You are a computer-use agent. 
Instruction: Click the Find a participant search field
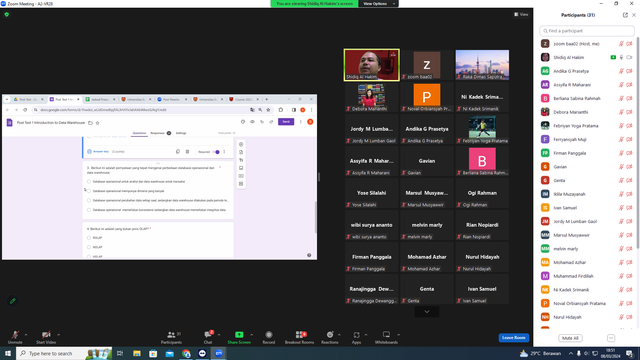coord(587,31)
